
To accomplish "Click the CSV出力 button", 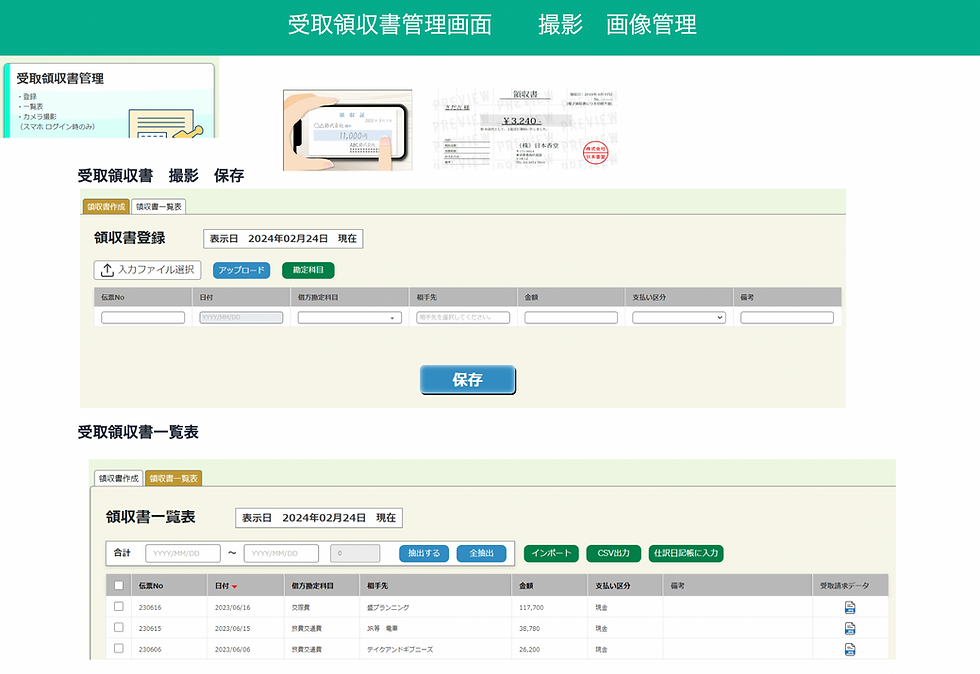I will tap(614, 553).
